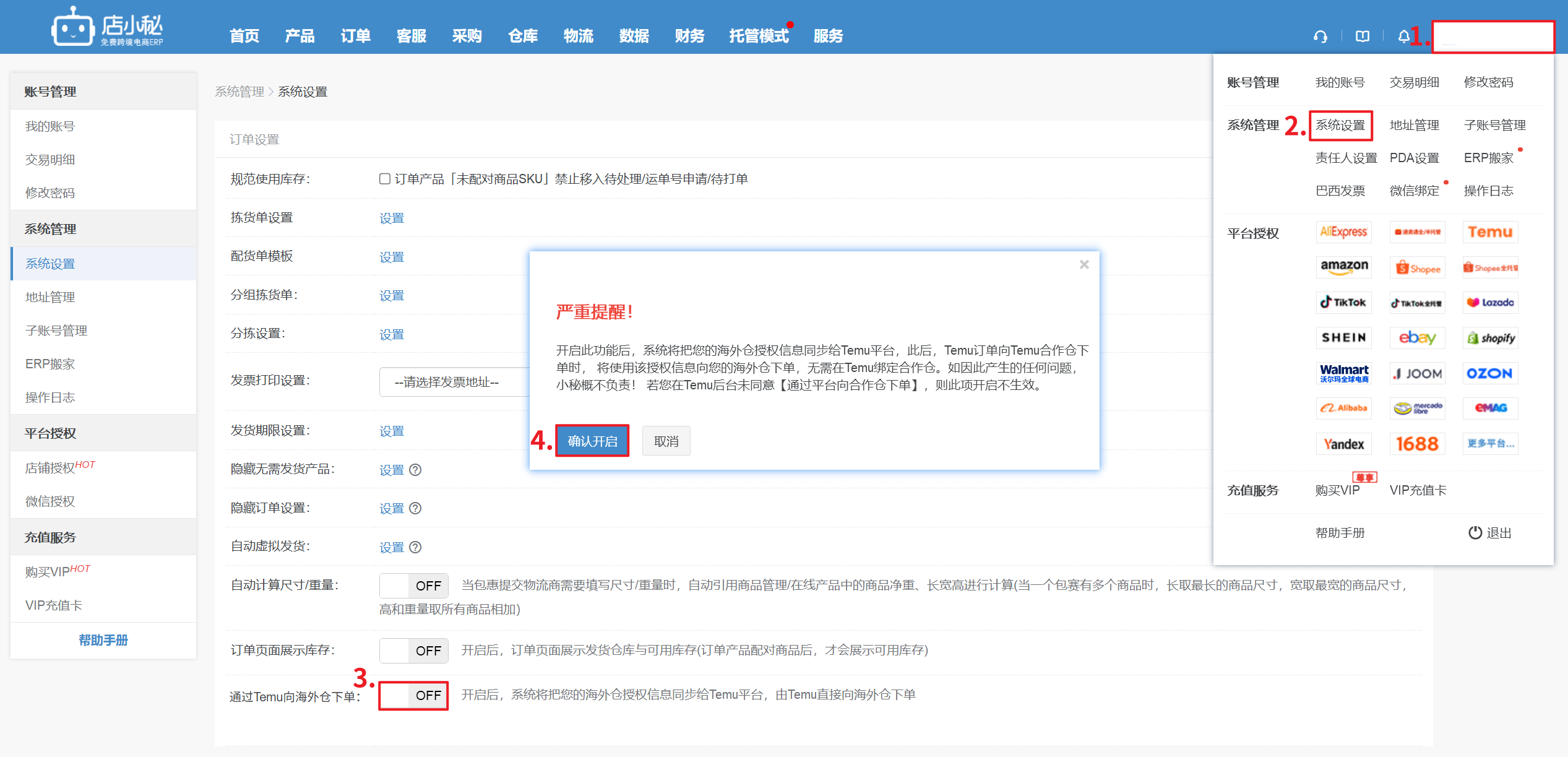Select the Temu platform logo
Image resolution: width=1568 pixels, height=757 pixels.
pos(1490,232)
